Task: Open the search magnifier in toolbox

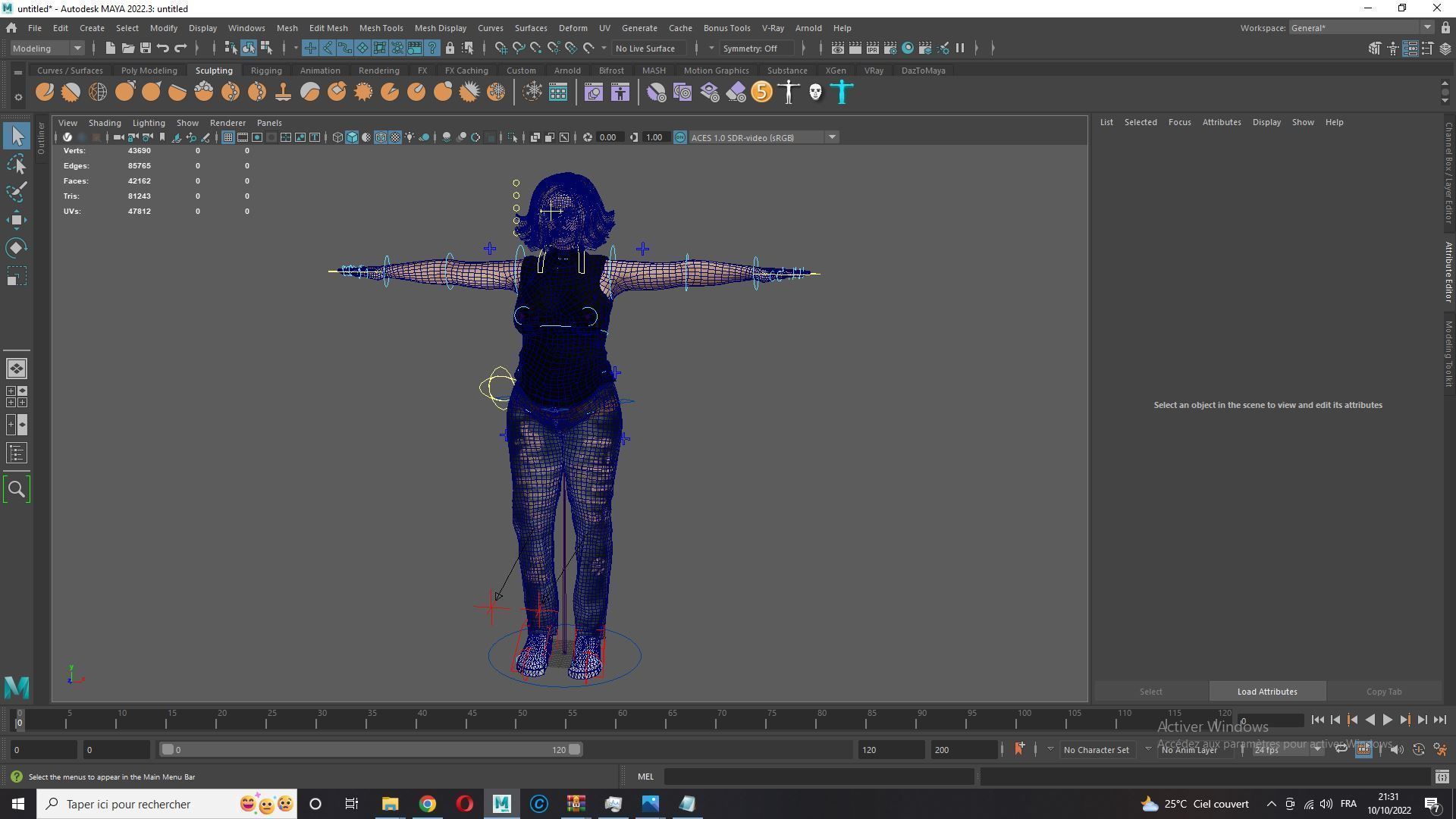Action: tap(17, 490)
